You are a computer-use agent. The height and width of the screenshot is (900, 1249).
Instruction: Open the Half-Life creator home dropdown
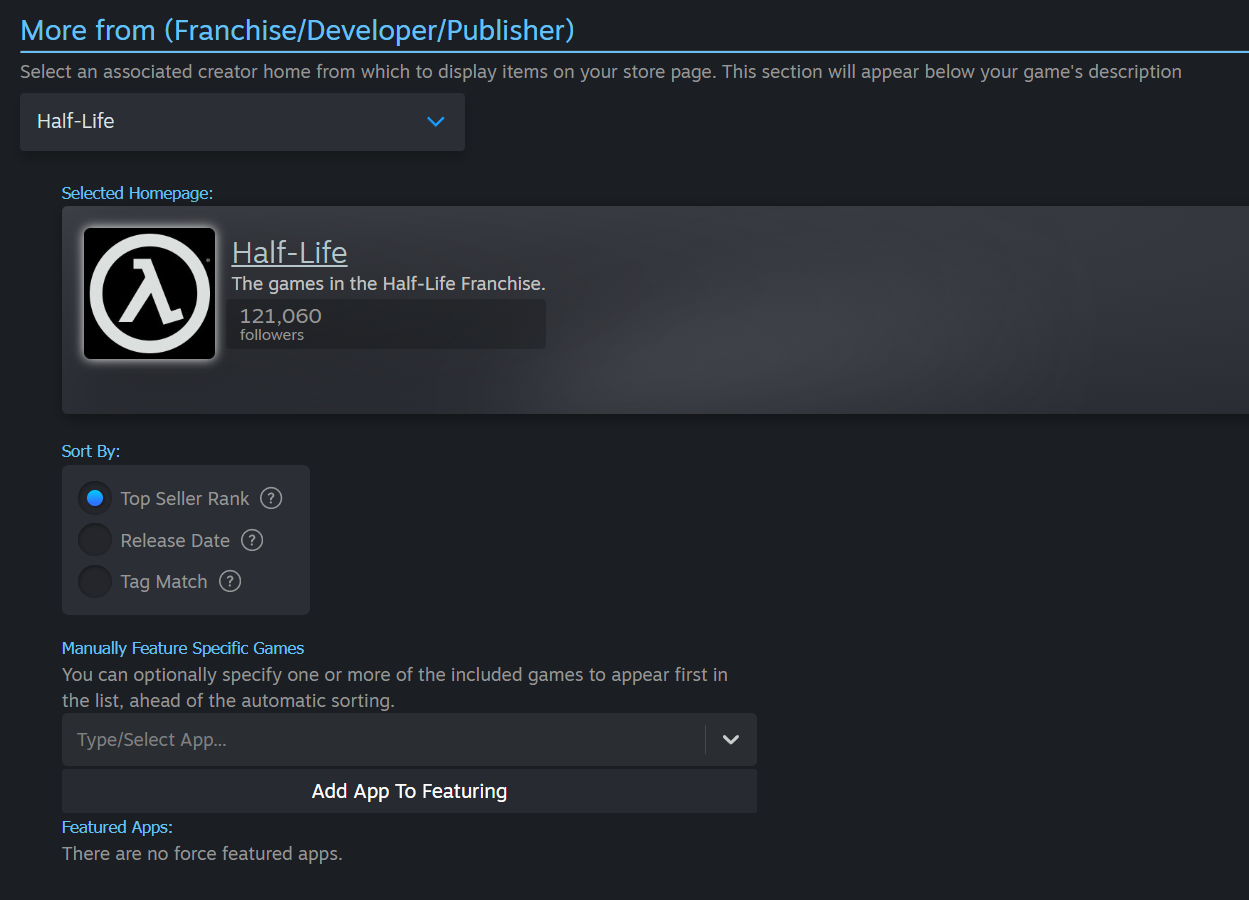[242, 122]
